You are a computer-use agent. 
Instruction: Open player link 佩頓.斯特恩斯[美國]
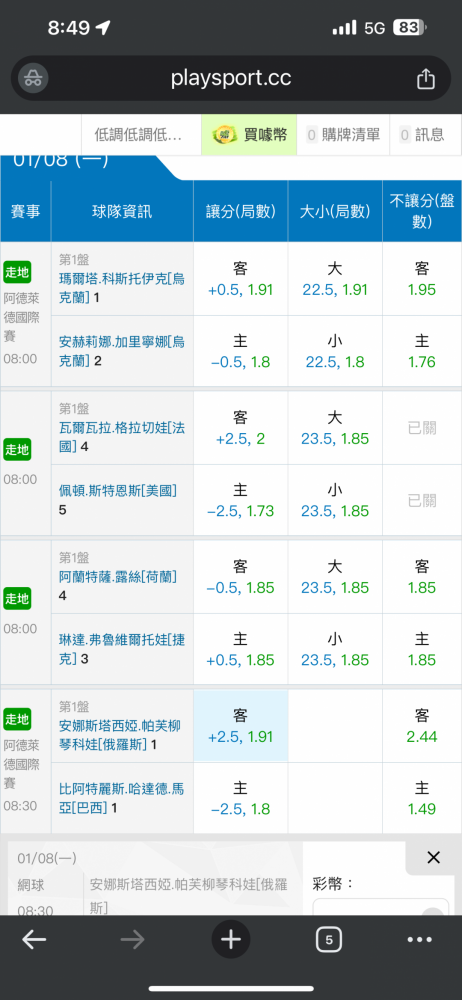tap(118, 490)
